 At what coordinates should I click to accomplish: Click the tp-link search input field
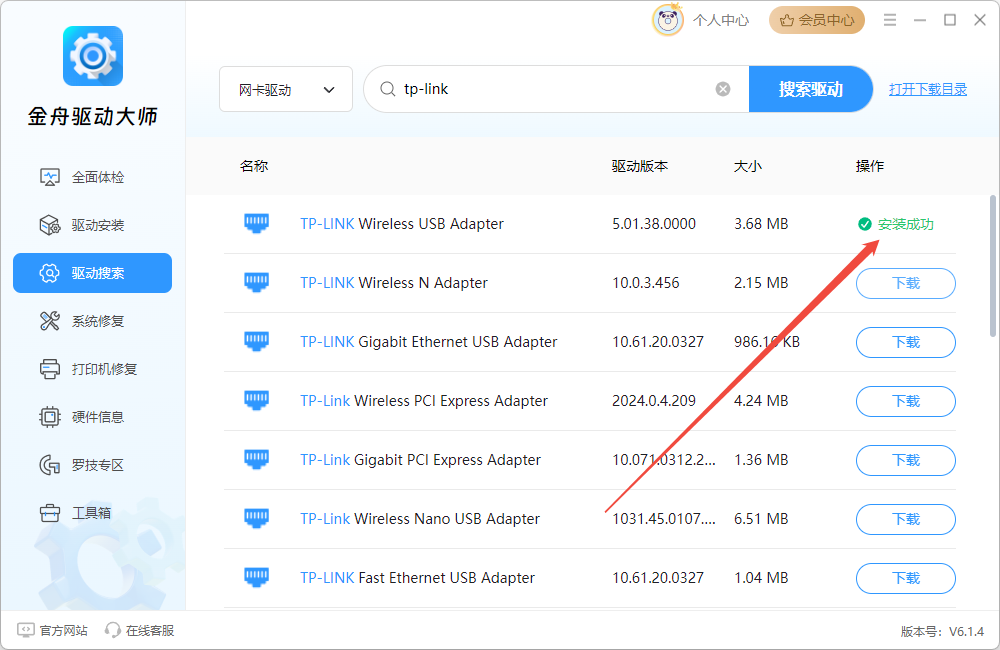(555, 89)
